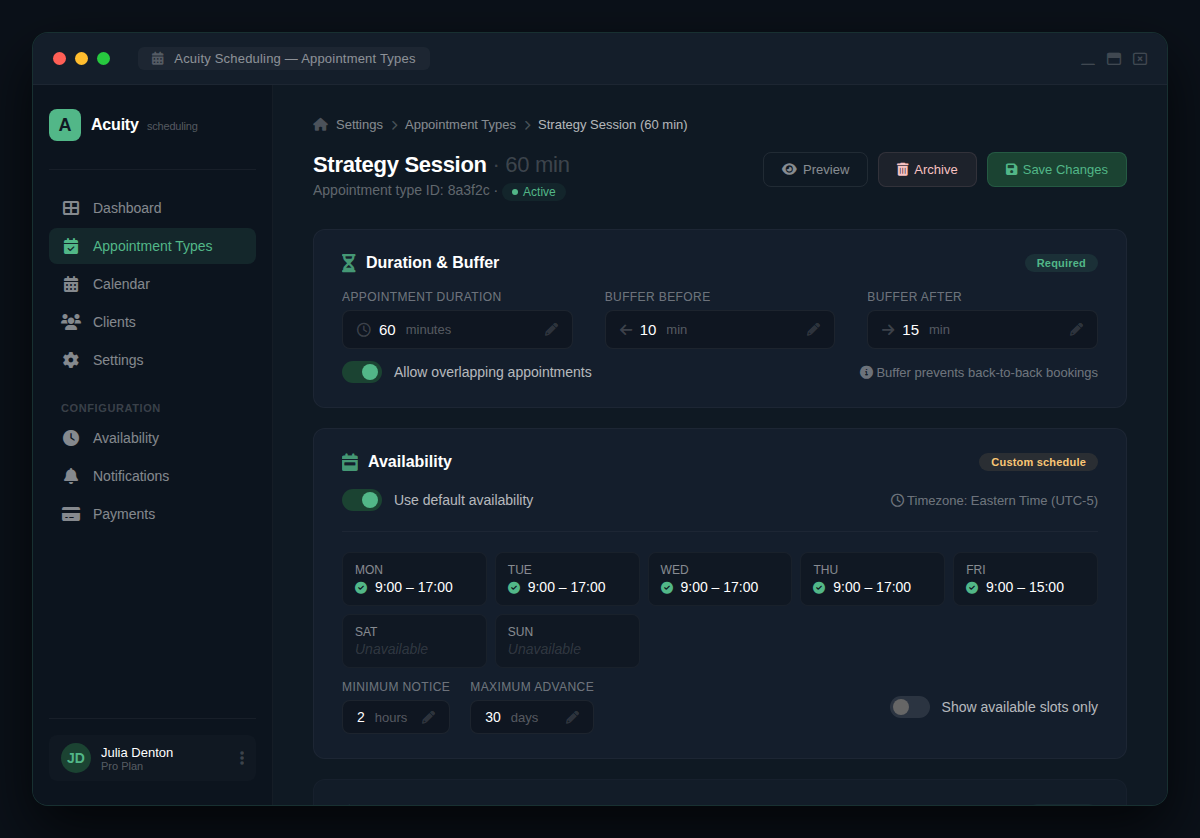Image resolution: width=1200 pixels, height=838 pixels.
Task: Click the Maximum Advance 30 days field
Action: tap(532, 717)
